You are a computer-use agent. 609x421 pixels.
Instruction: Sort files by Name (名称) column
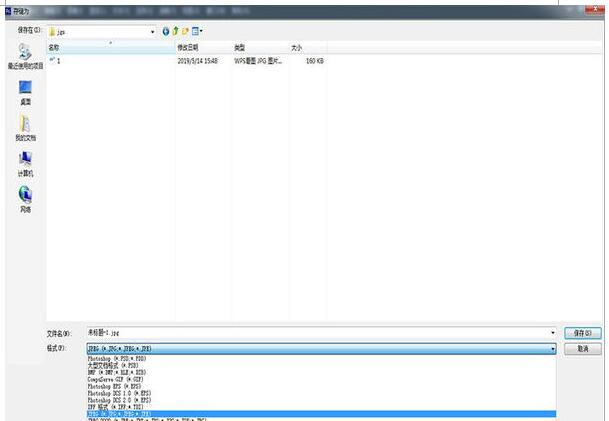click(111, 47)
